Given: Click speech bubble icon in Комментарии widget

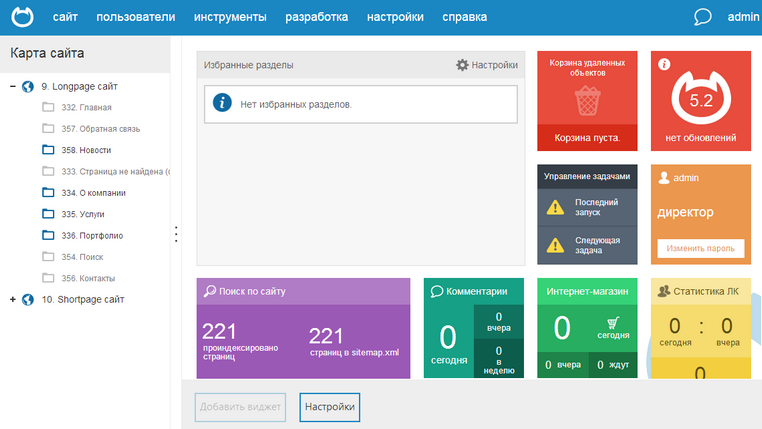Looking at the screenshot, I should 437,291.
